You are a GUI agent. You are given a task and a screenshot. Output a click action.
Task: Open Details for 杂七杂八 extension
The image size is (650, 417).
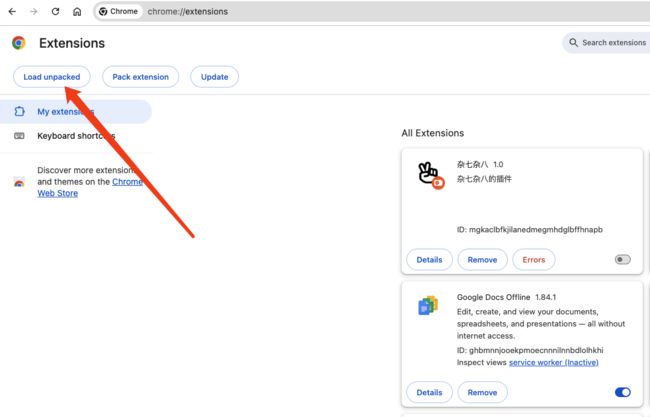click(429, 259)
